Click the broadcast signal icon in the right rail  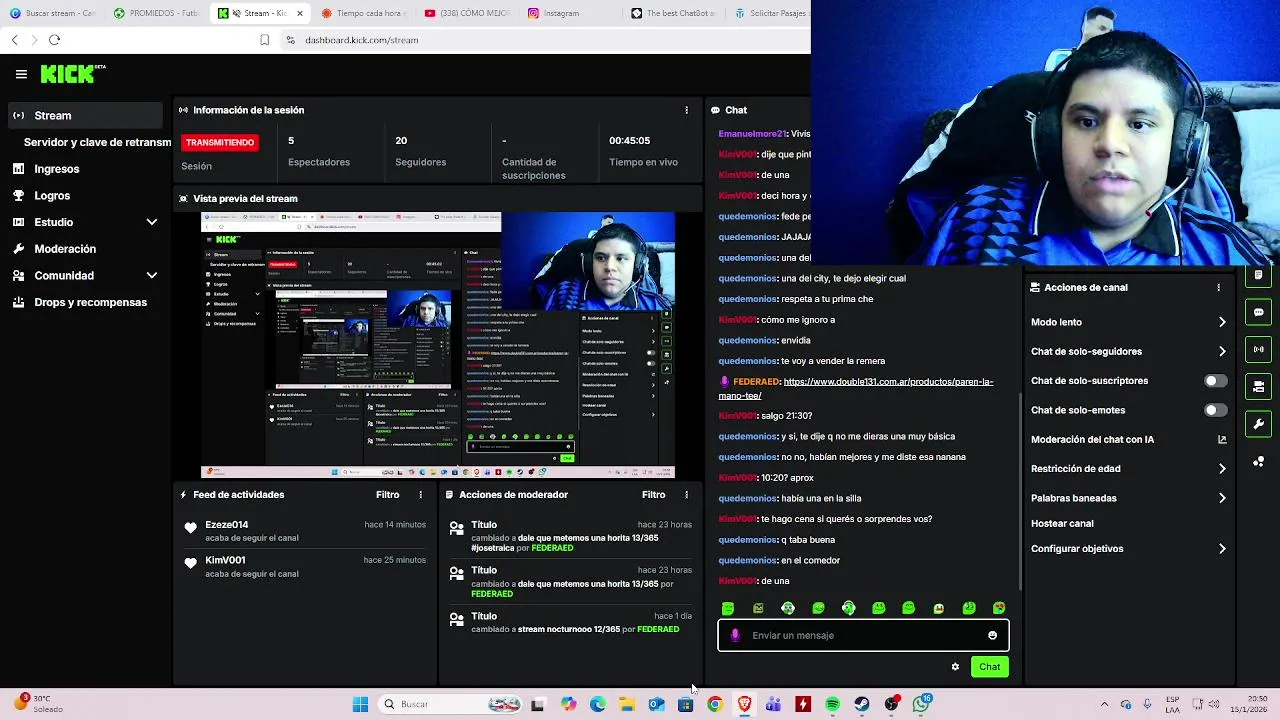[1258, 349]
